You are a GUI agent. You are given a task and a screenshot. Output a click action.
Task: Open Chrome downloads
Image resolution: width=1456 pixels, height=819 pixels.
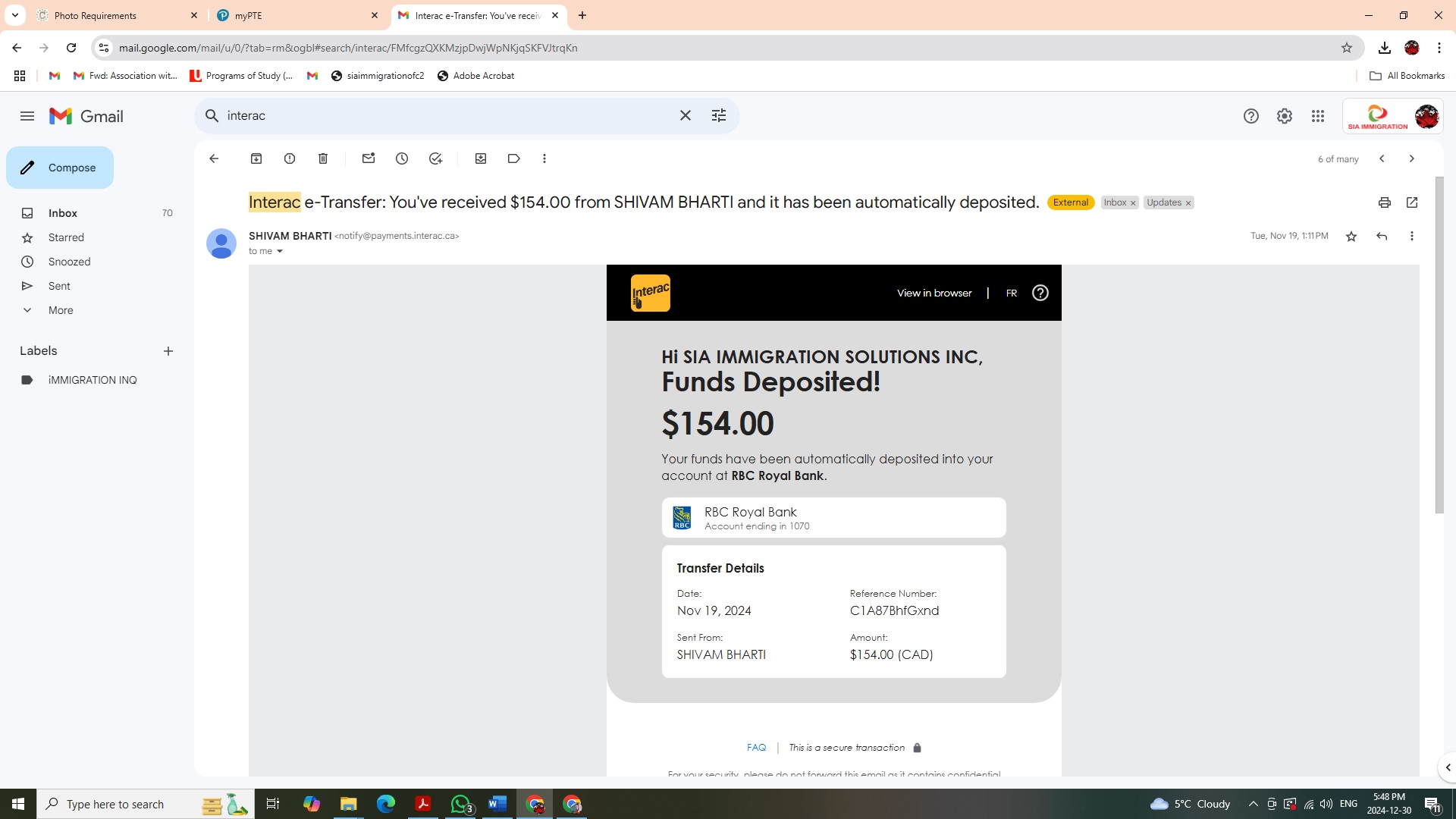(1385, 48)
